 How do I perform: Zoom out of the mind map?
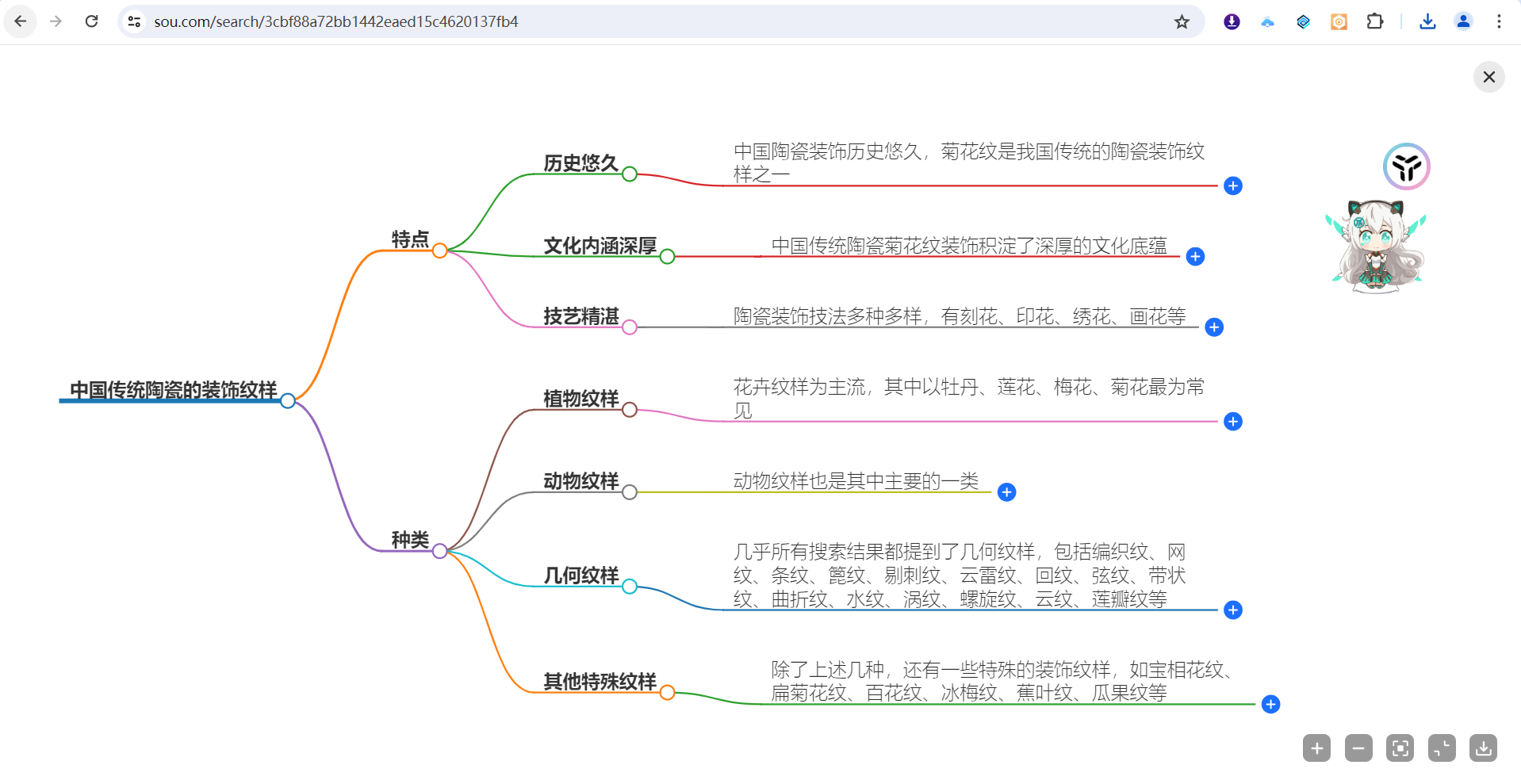[1358, 748]
